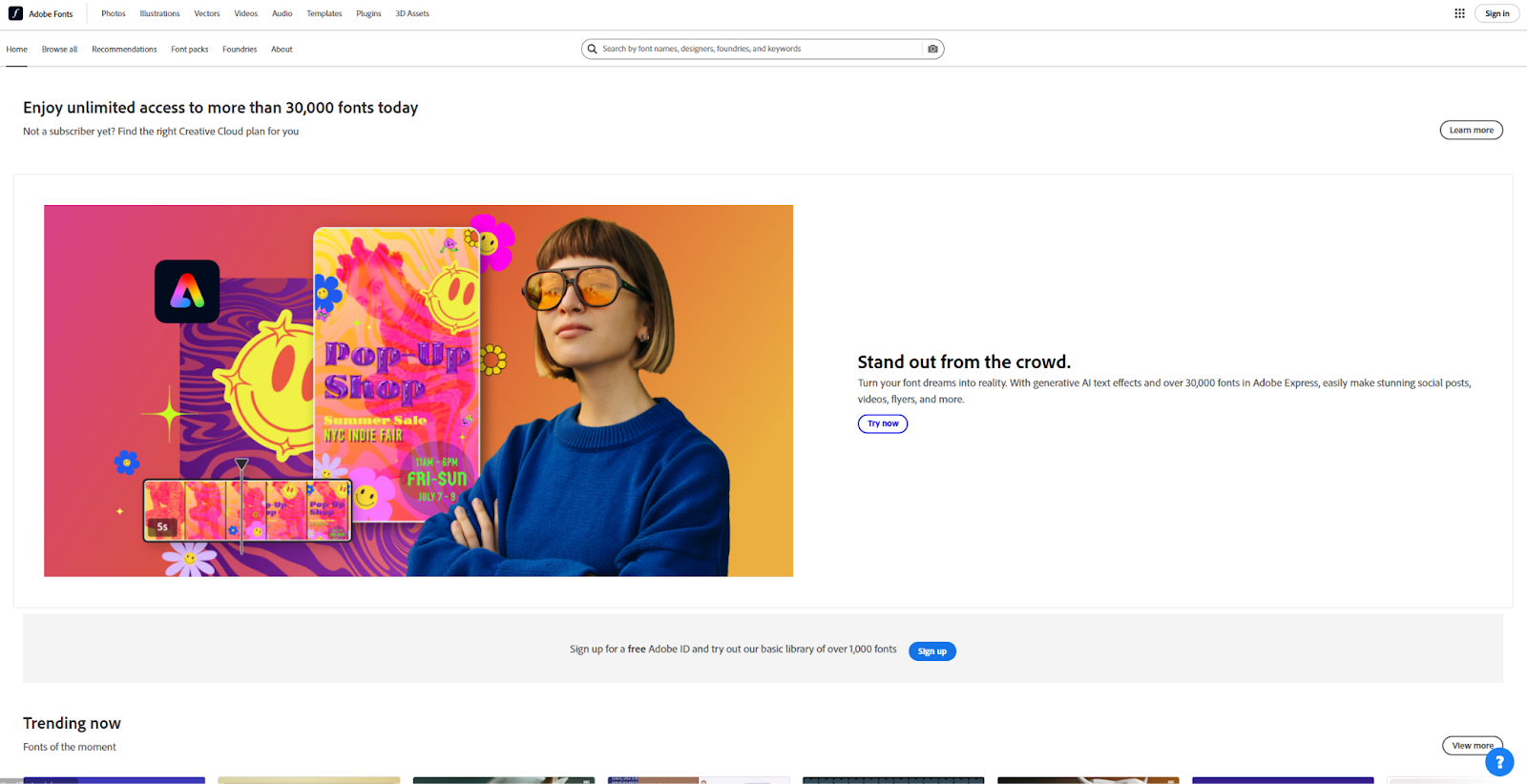Screen dimensions: 1527x784
Task: Click the free Adobe ID signup text
Action: click(x=733, y=649)
